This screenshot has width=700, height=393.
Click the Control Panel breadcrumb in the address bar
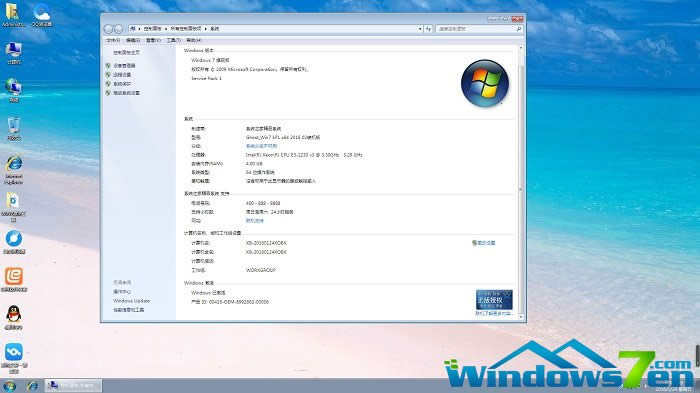point(152,29)
